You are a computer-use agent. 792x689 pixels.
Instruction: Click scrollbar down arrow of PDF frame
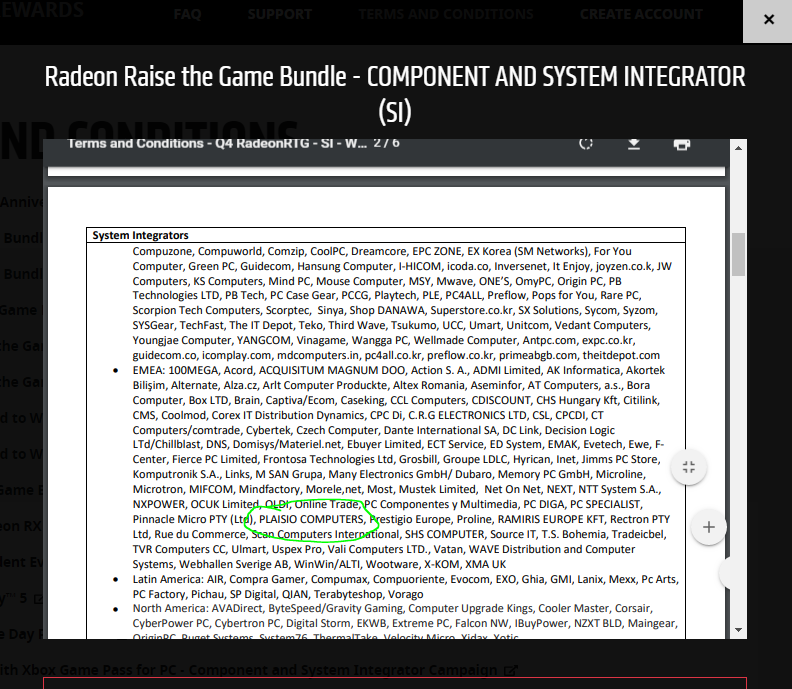tap(738, 630)
